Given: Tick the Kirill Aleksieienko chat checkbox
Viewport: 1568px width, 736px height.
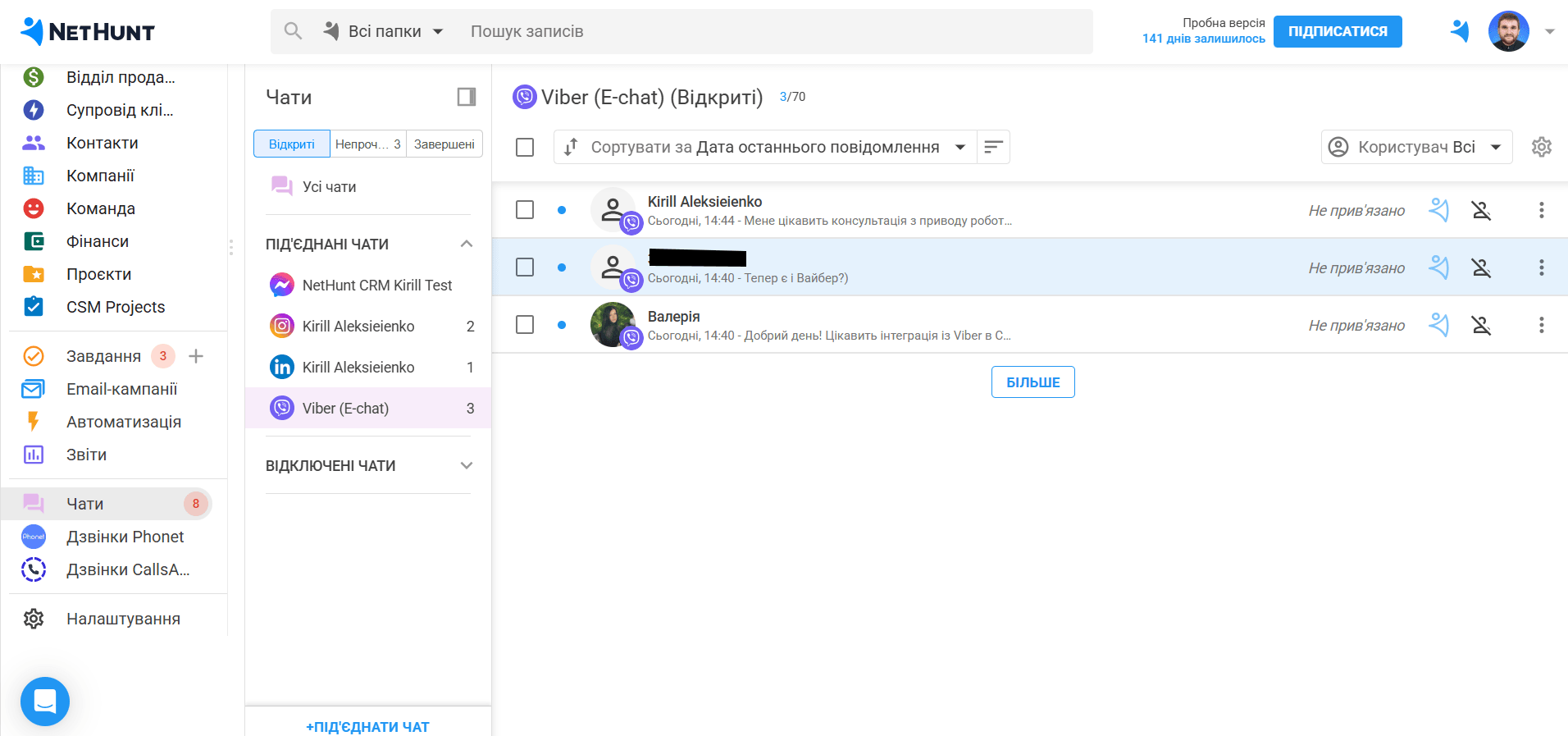Looking at the screenshot, I should click(525, 210).
